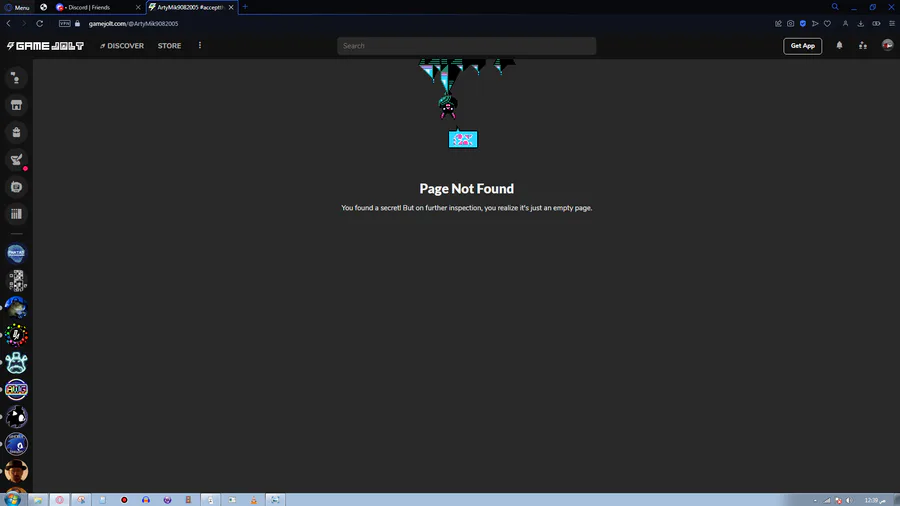This screenshot has height=506, width=900.
Task: Close the ArtyMik9082005 tab
Action: (231, 7)
